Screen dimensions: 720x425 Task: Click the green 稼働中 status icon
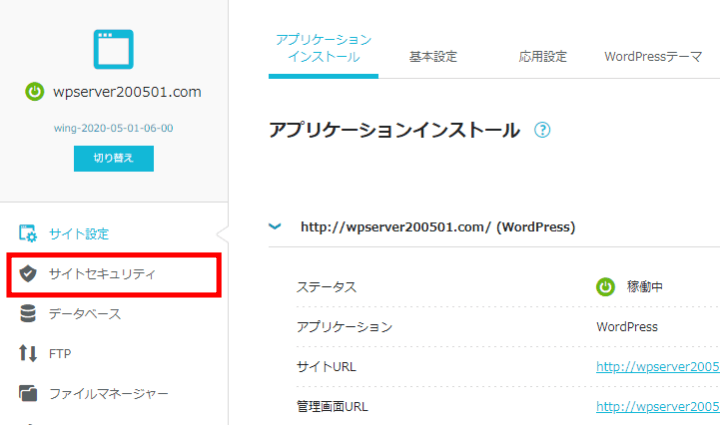(605, 287)
